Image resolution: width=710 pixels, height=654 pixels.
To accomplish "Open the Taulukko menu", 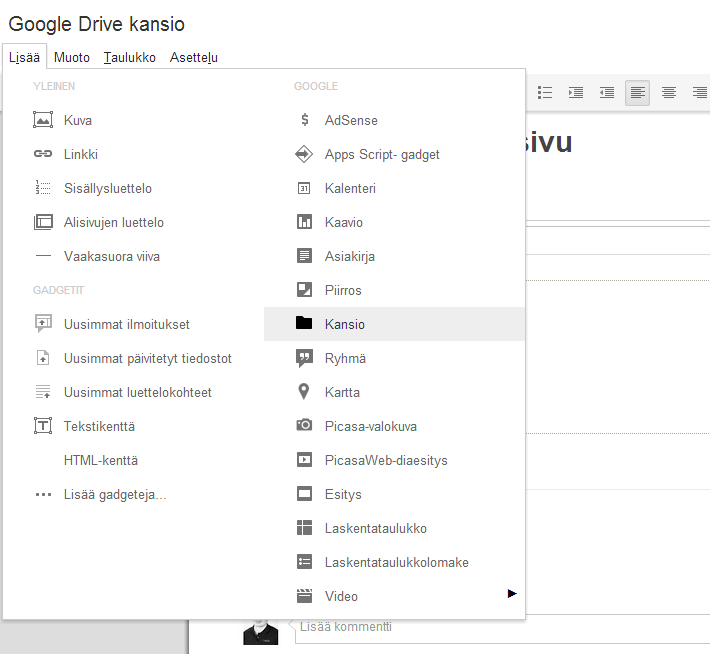I will 129,57.
